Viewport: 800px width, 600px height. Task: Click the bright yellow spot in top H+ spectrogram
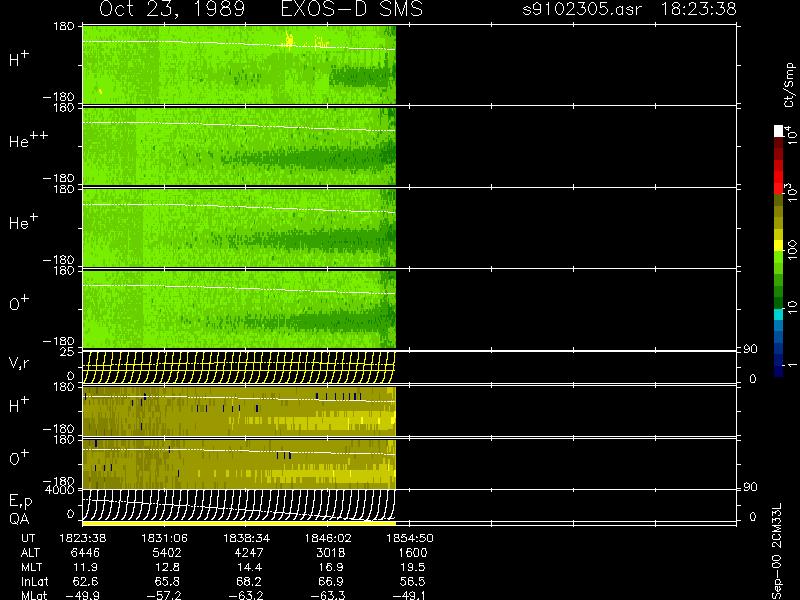coord(289,40)
